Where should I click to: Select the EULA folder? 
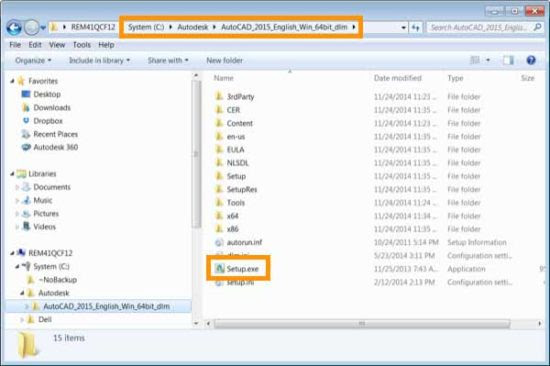[x=235, y=150]
